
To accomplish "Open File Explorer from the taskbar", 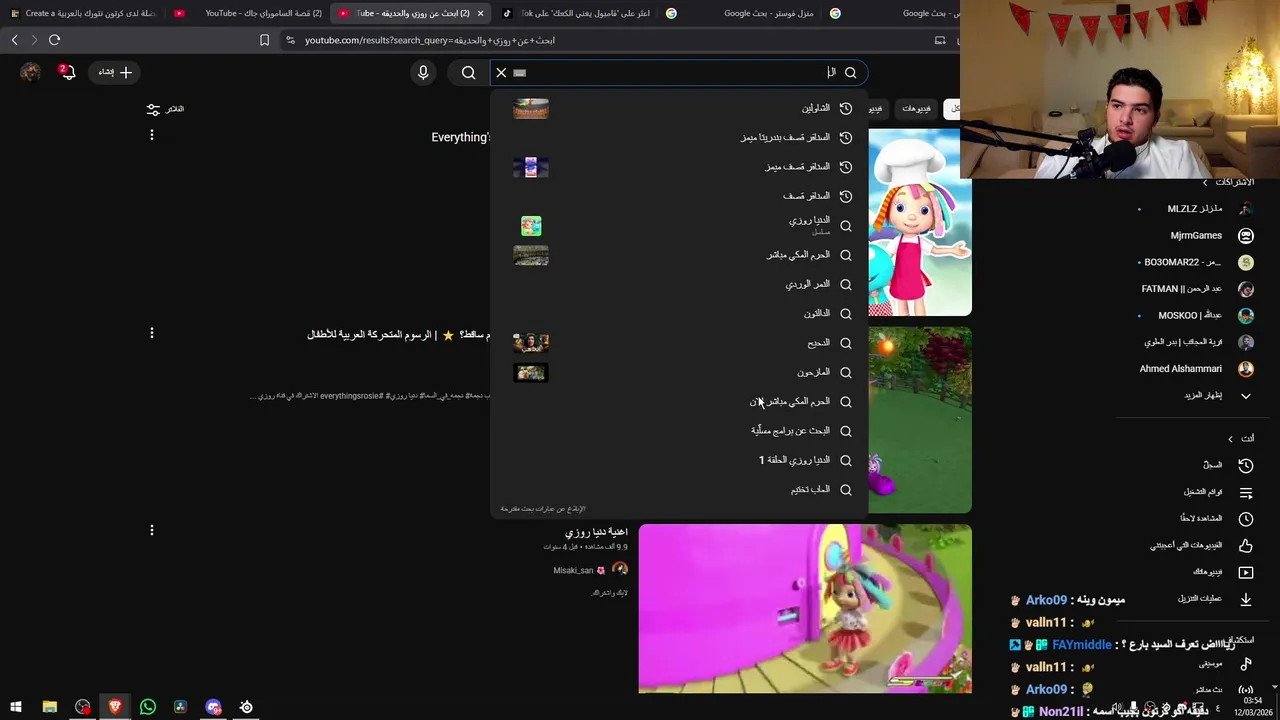I will pyautogui.click(x=49, y=707).
